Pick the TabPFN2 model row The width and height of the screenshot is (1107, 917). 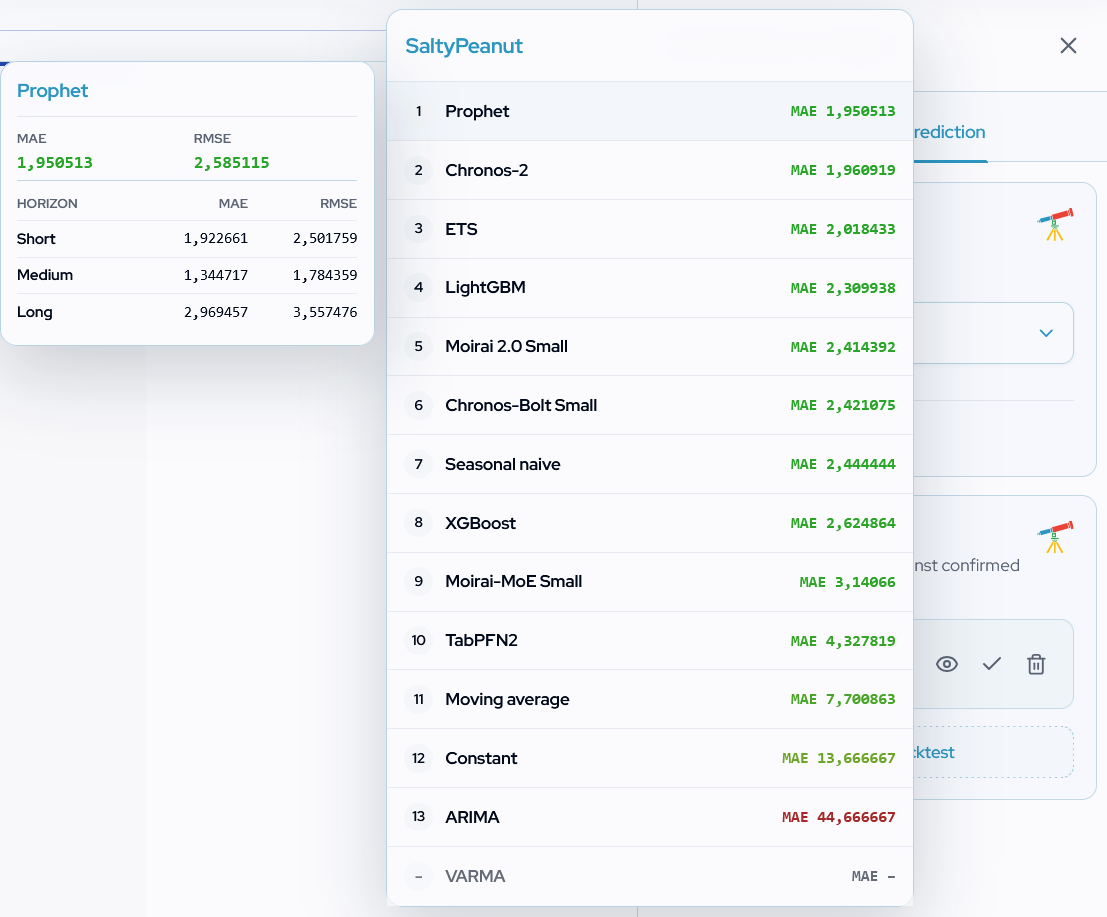click(x=650, y=640)
